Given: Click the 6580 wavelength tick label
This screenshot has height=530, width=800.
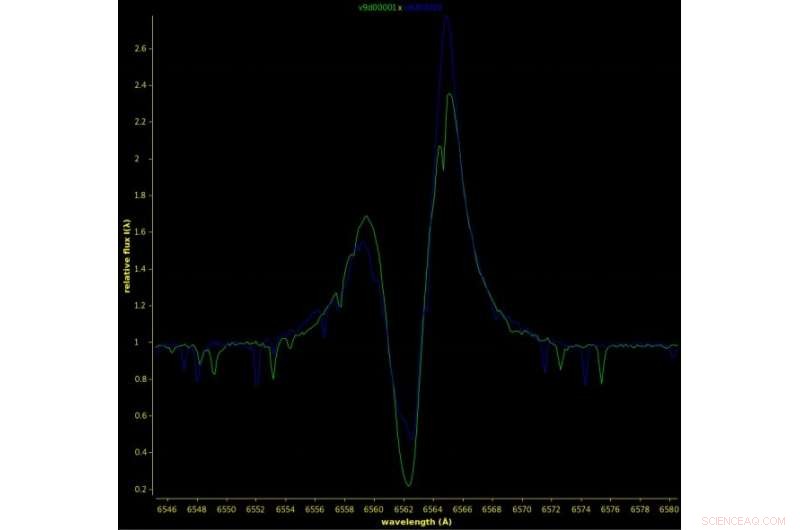Looking at the screenshot, I should click(x=668, y=508).
